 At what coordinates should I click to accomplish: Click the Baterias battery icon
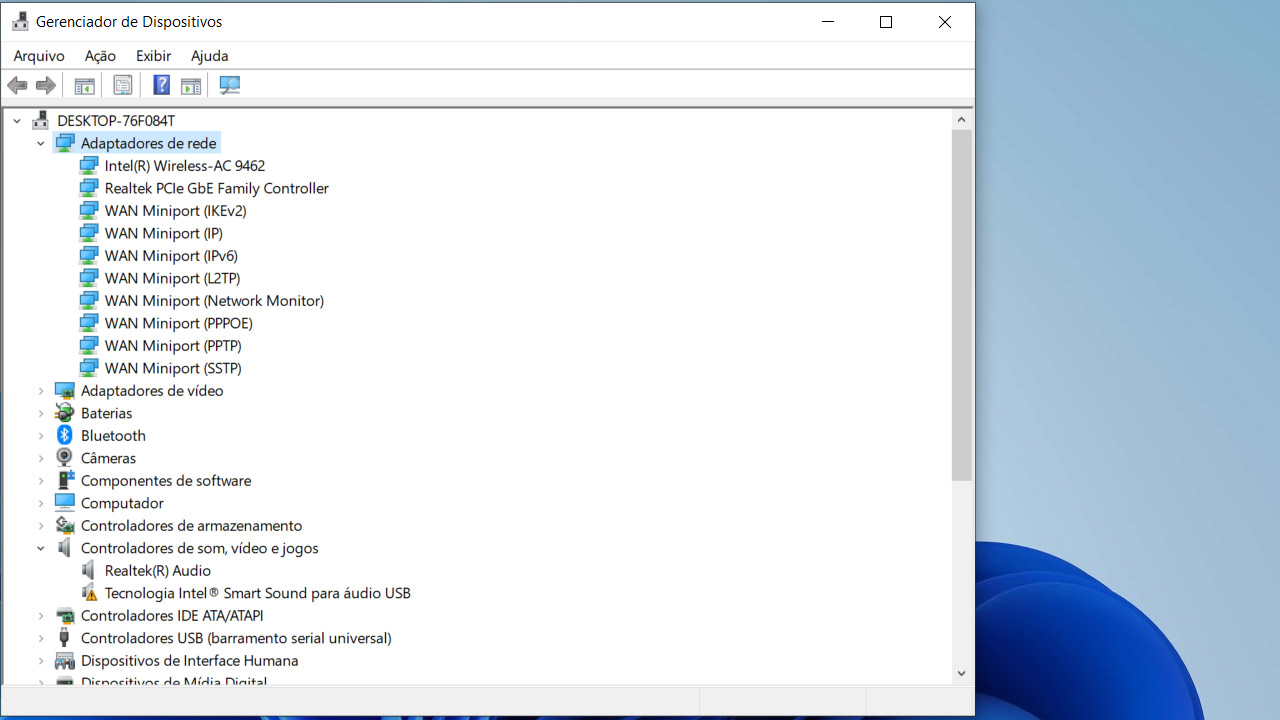[x=65, y=413]
